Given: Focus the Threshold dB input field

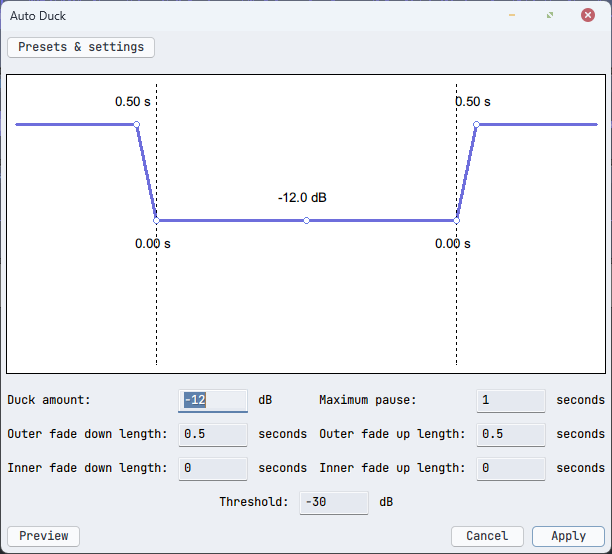Looking at the screenshot, I should (334, 502).
